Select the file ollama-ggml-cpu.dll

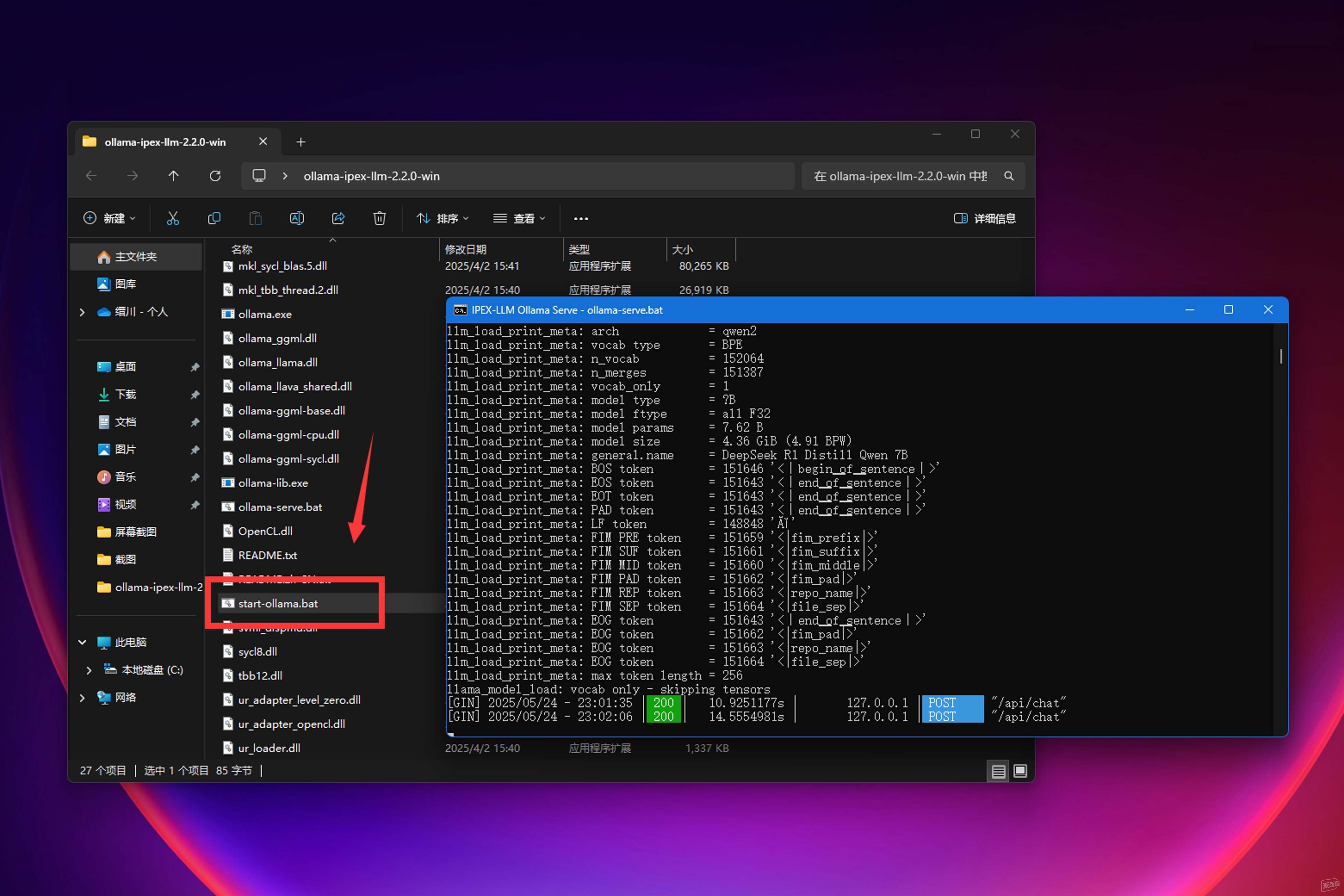289,435
